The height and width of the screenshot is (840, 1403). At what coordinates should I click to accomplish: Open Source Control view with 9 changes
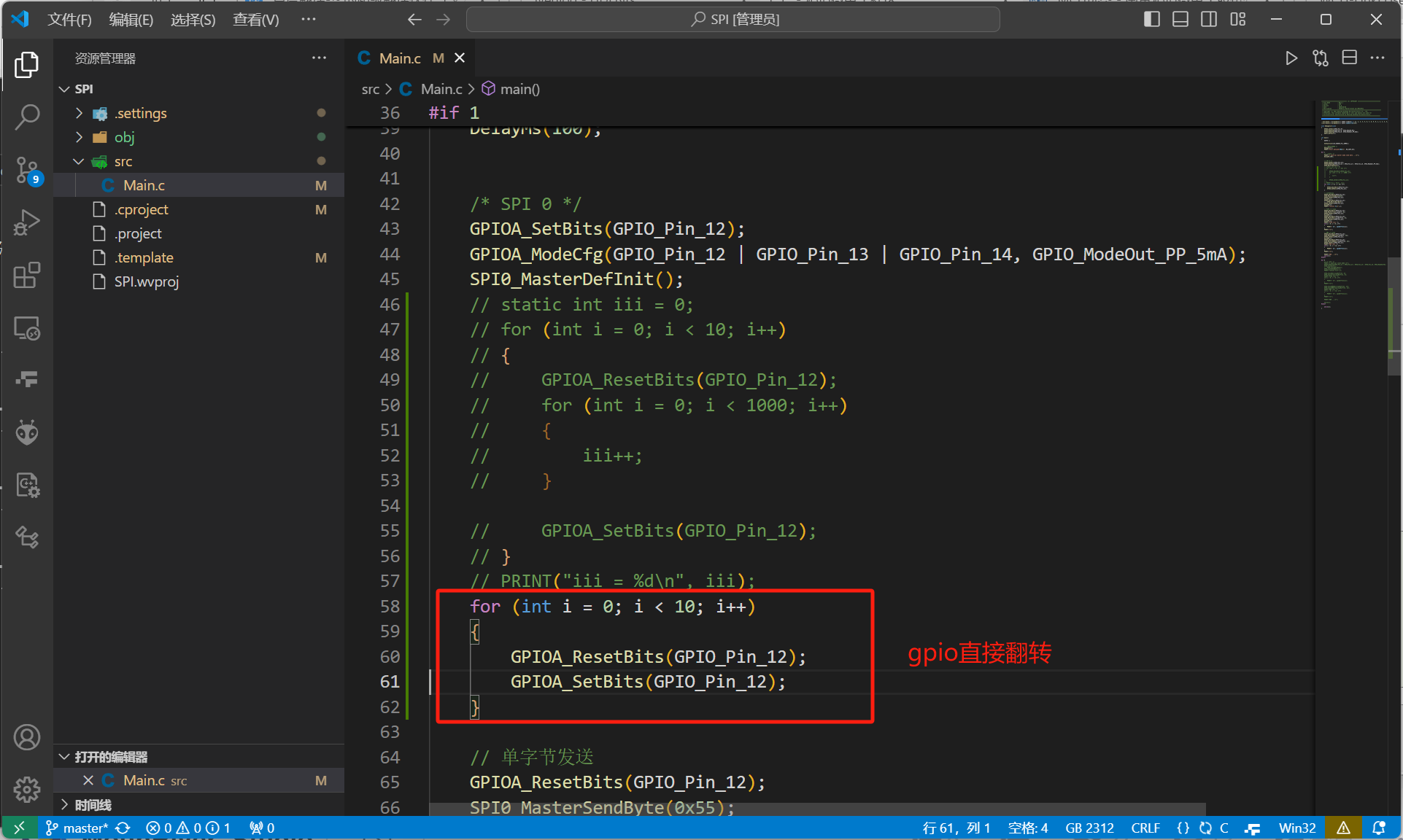tap(27, 170)
